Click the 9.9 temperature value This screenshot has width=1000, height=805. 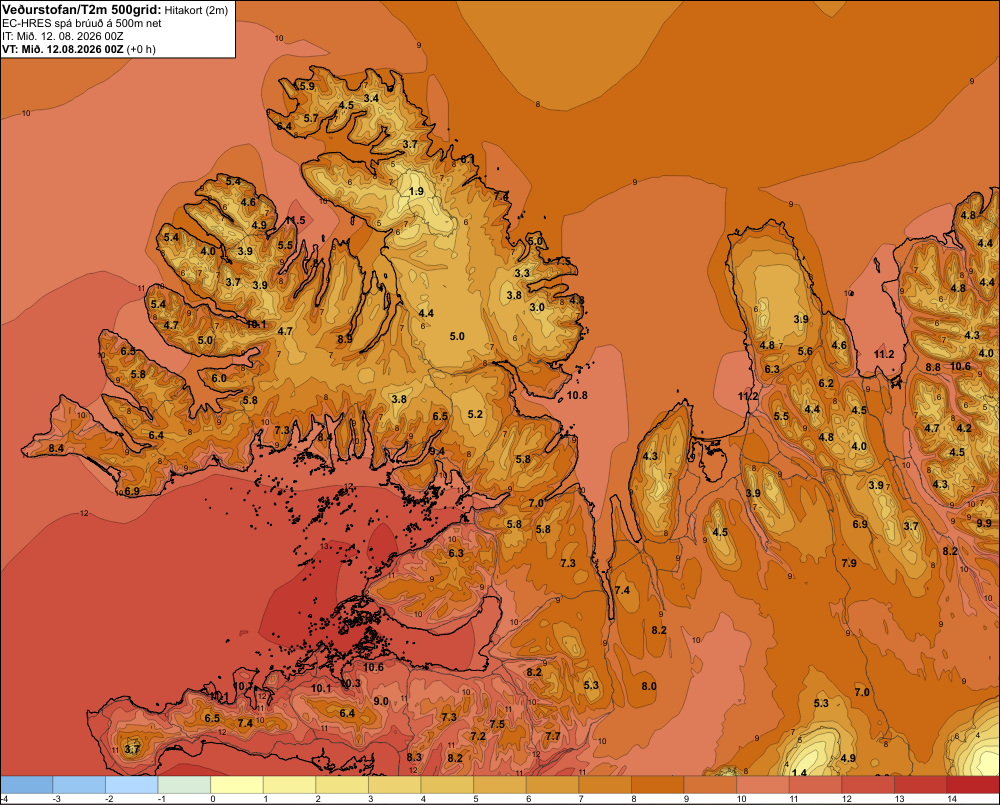[984, 523]
